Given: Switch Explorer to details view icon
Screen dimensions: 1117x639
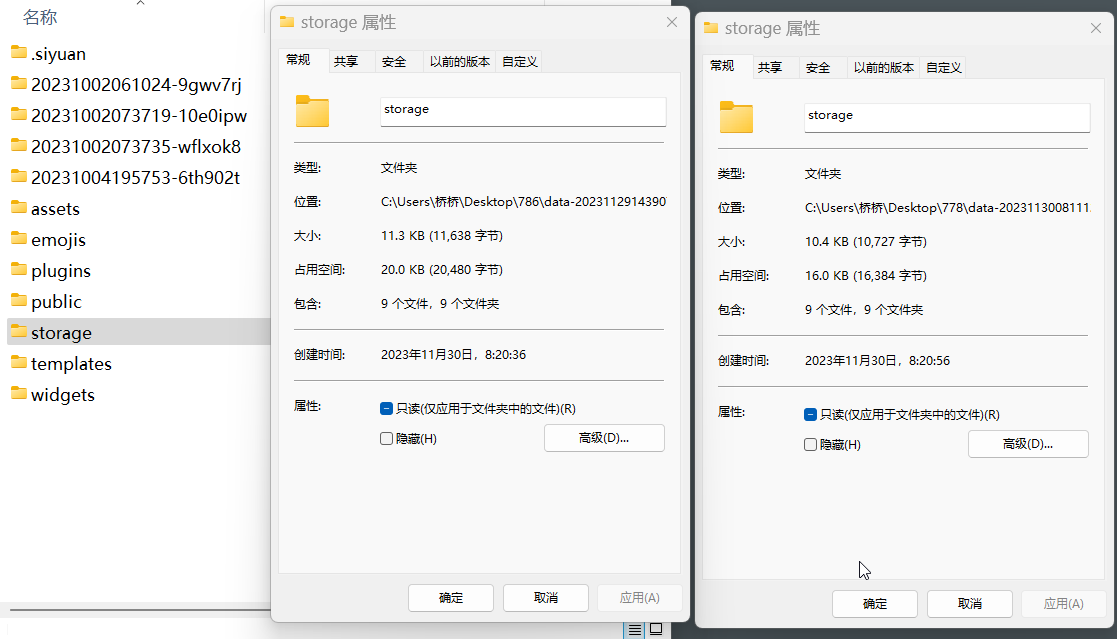Looking at the screenshot, I should pyautogui.click(x=634, y=630).
